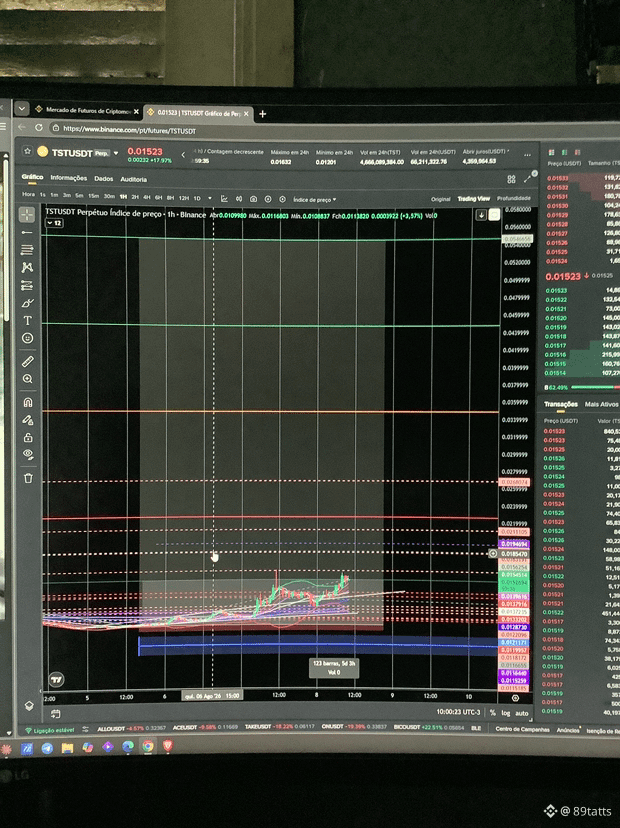This screenshot has height=828, width=620.
Task: Toggle stay-in-drawing-mode pencil lock
Action: pyautogui.click(x=28, y=420)
